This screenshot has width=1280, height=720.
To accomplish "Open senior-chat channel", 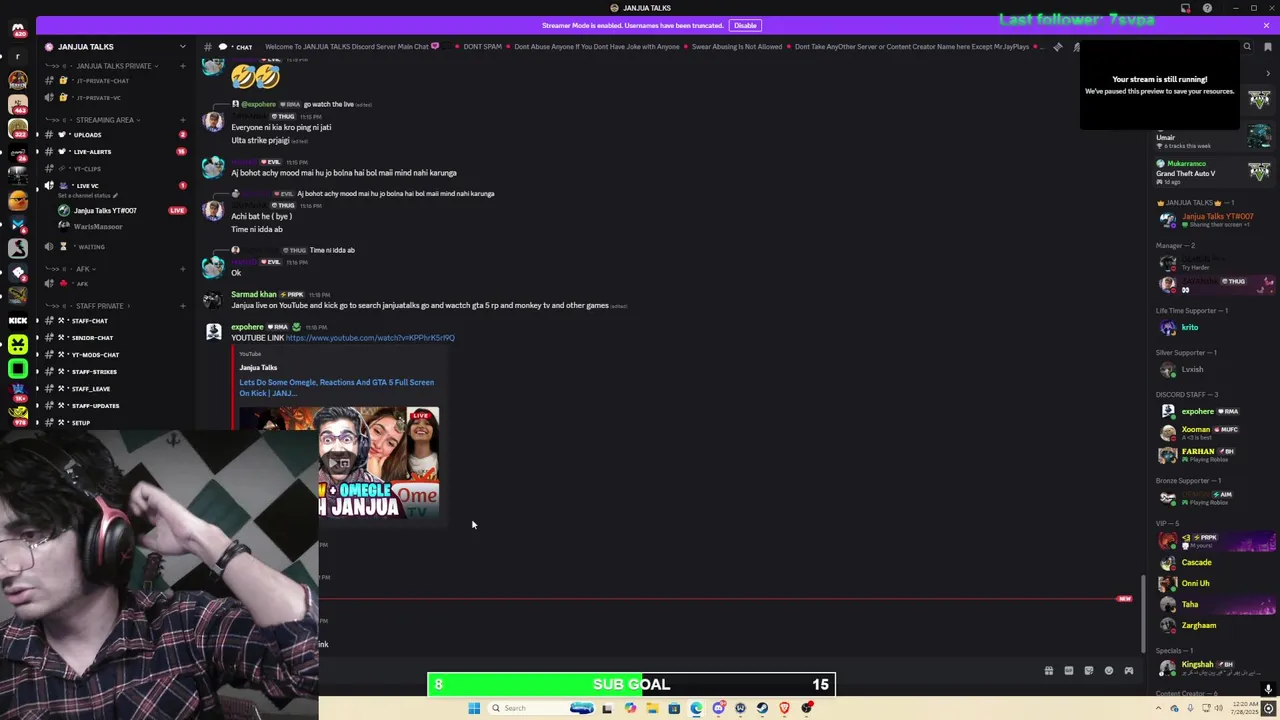I will pos(113,338).
